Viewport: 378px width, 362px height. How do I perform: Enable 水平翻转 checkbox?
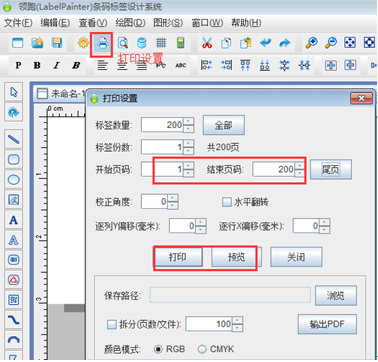227,202
